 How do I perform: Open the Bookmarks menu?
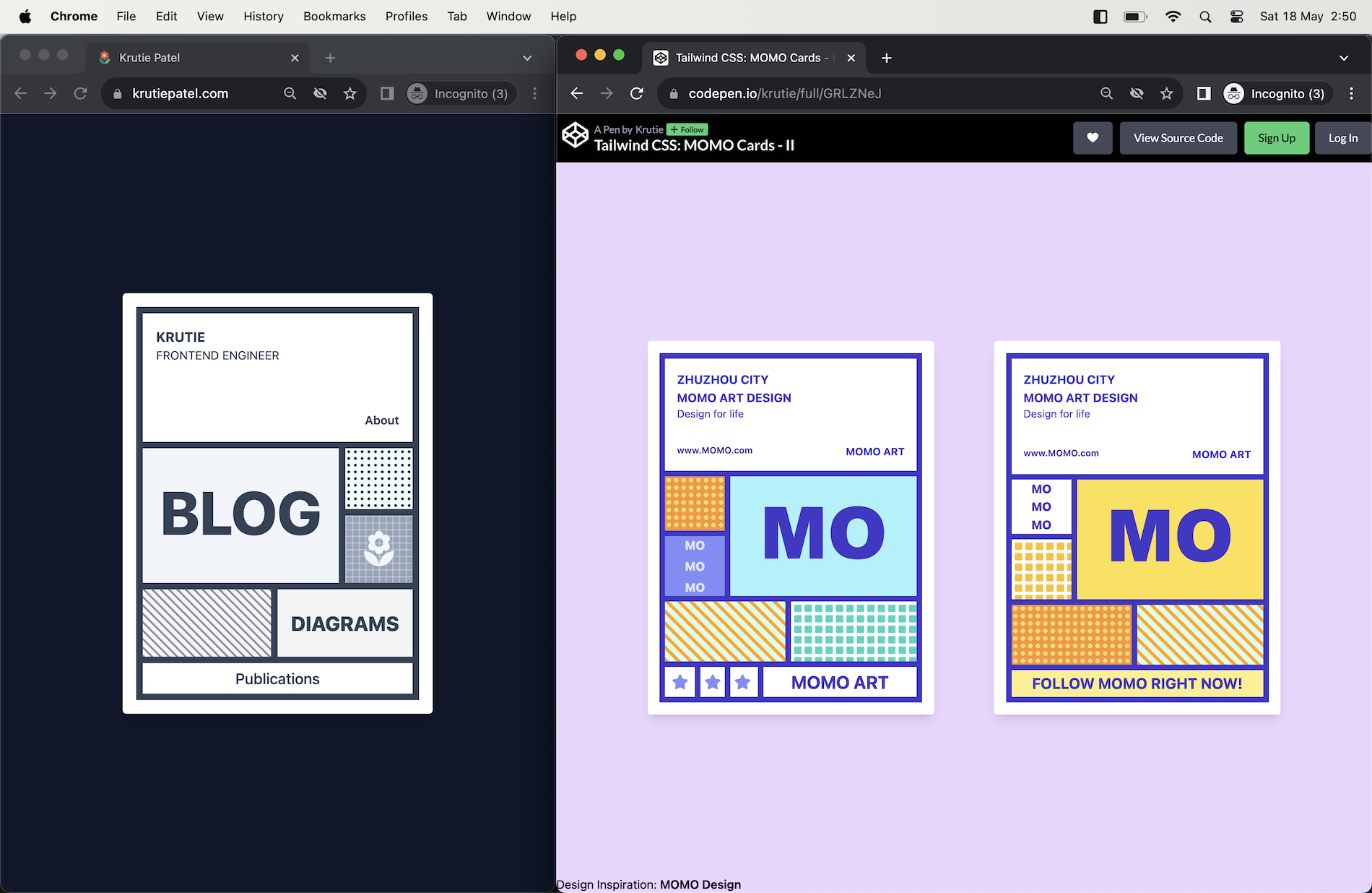tap(334, 16)
